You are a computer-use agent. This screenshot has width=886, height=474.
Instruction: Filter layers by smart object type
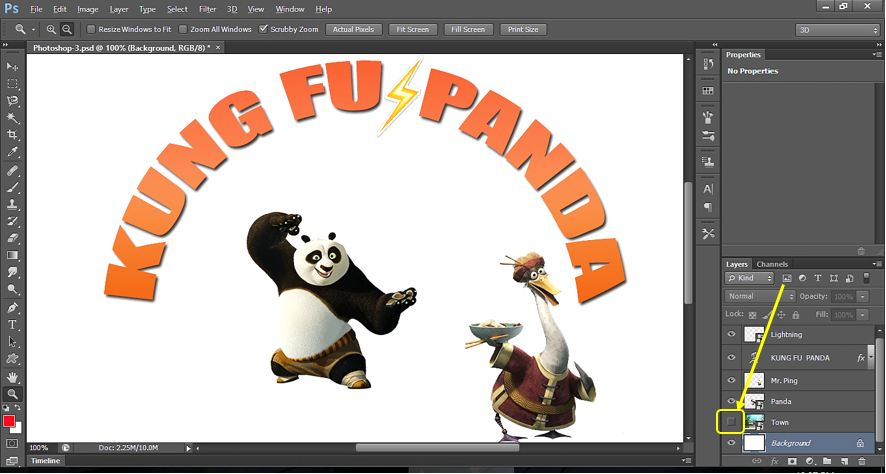pos(849,279)
